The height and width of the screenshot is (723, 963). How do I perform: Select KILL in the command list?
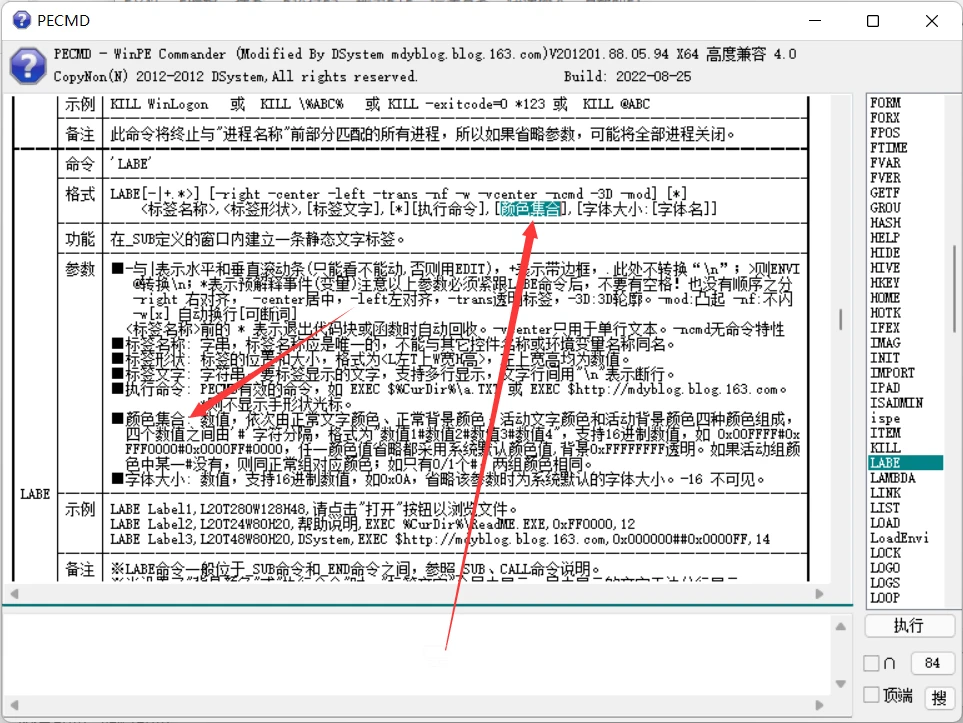pyautogui.click(x=885, y=448)
